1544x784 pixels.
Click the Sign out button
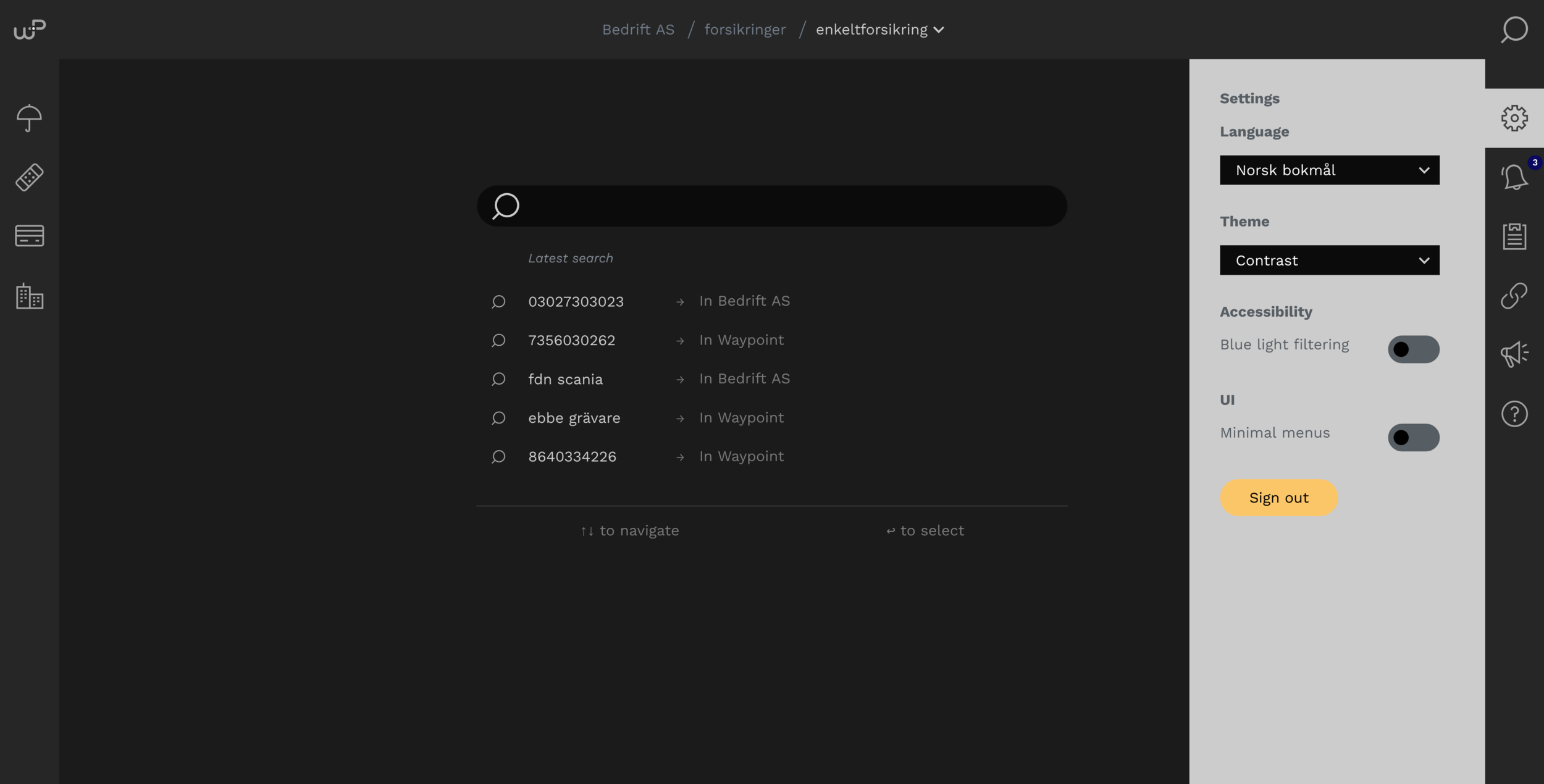[x=1278, y=498]
